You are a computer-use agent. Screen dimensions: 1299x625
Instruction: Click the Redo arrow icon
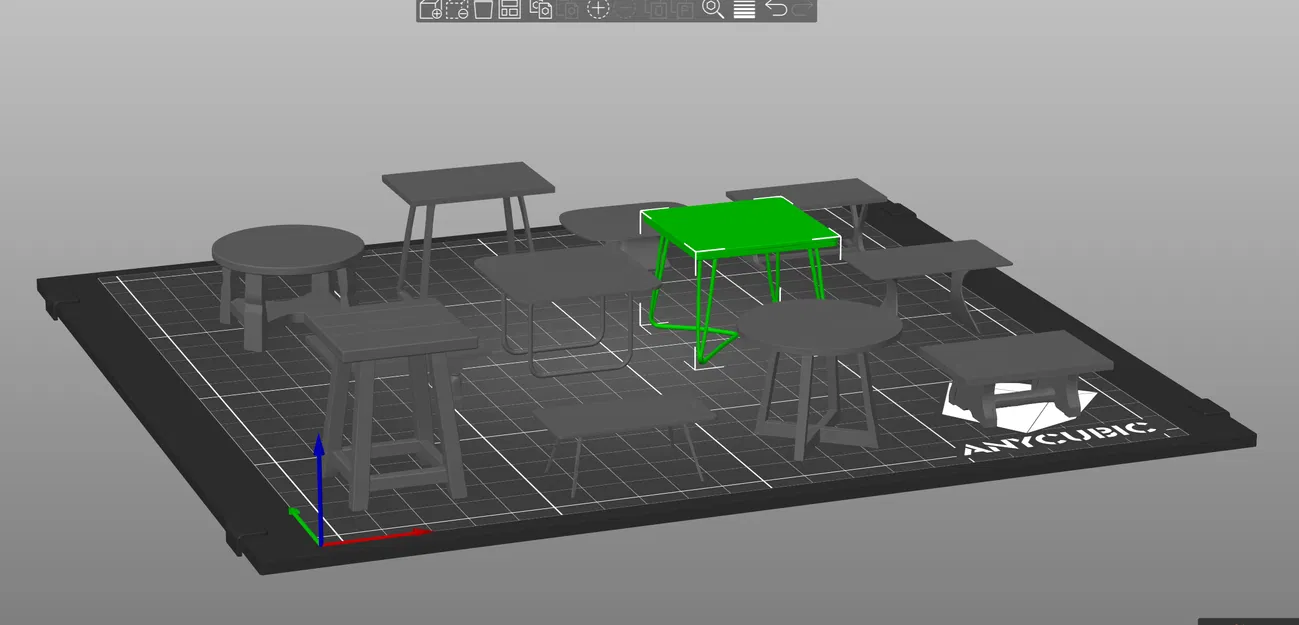click(x=805, y=11)
